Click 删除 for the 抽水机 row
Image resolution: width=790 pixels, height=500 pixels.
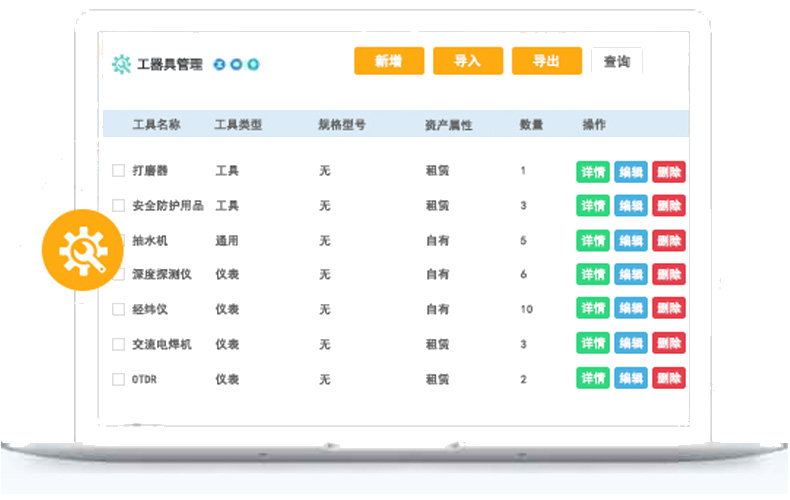tap(669, 240)
